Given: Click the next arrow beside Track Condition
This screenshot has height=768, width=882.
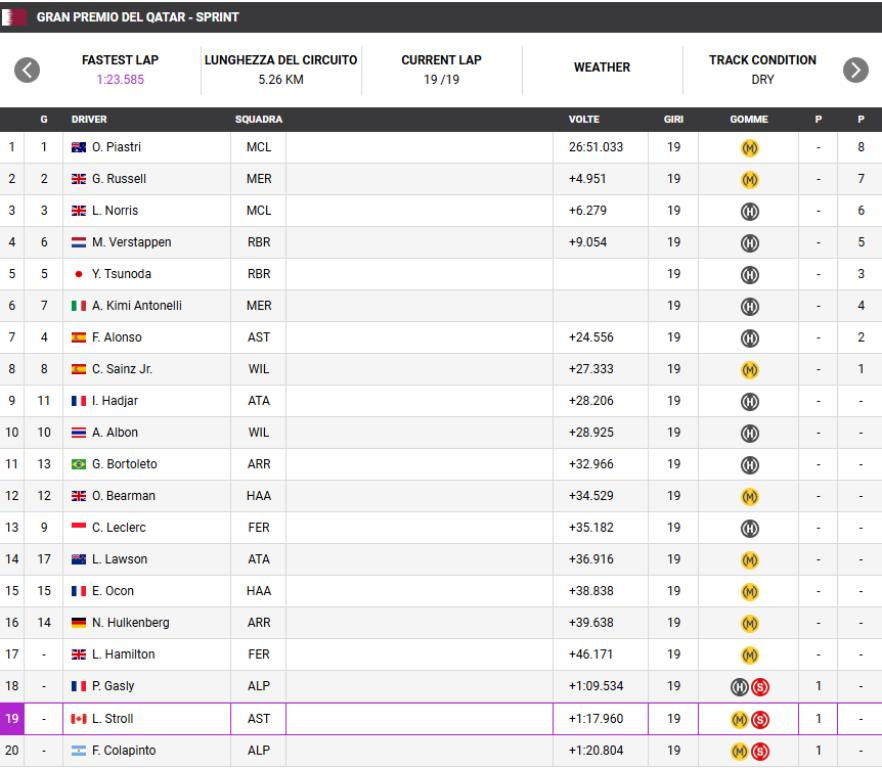Looking at the screenshot, I should 856,70.
